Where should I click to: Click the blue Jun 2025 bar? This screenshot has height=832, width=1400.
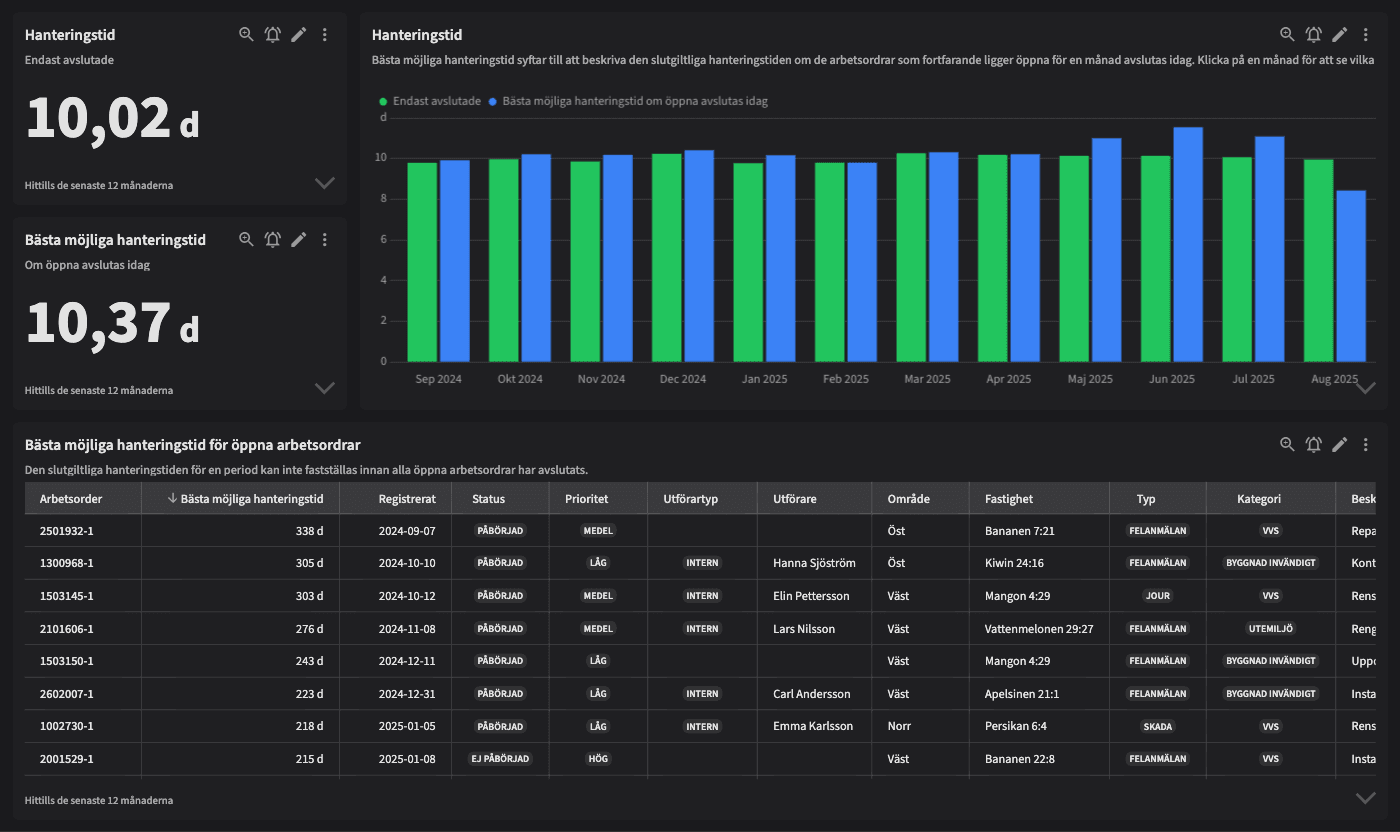(1188, 245)
